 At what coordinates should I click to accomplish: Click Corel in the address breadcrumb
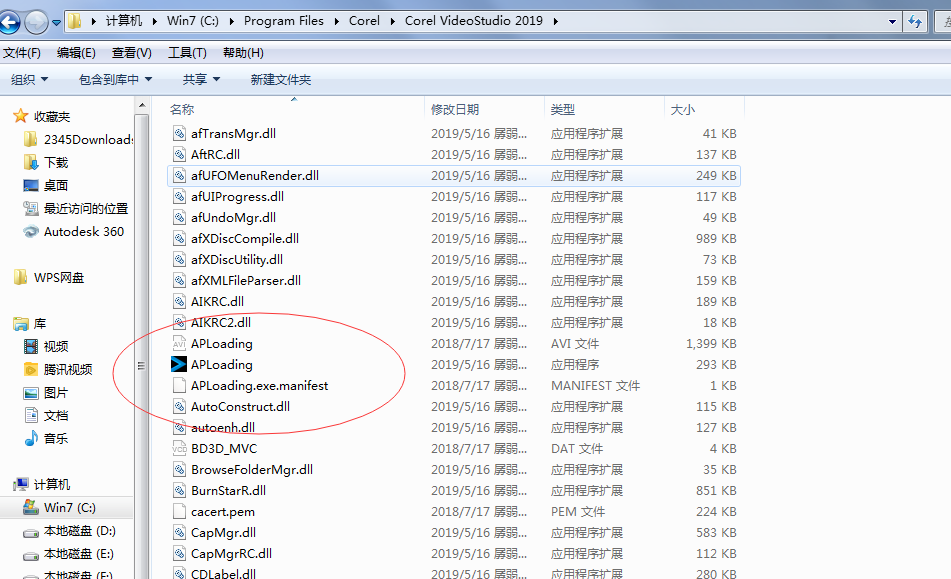(x=364, y=21)
